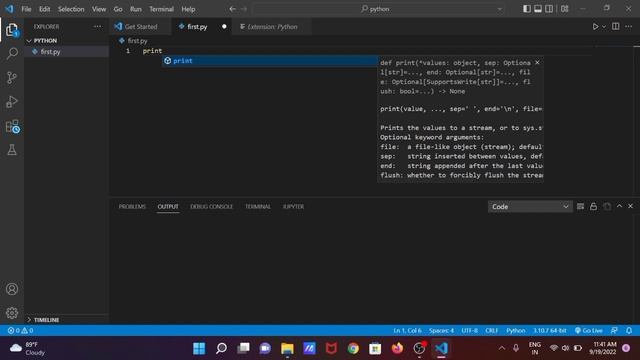Screen dimensions: 640x360
Task: Switch to the JUPYTER panel tab
Action: tap(293, 207)
